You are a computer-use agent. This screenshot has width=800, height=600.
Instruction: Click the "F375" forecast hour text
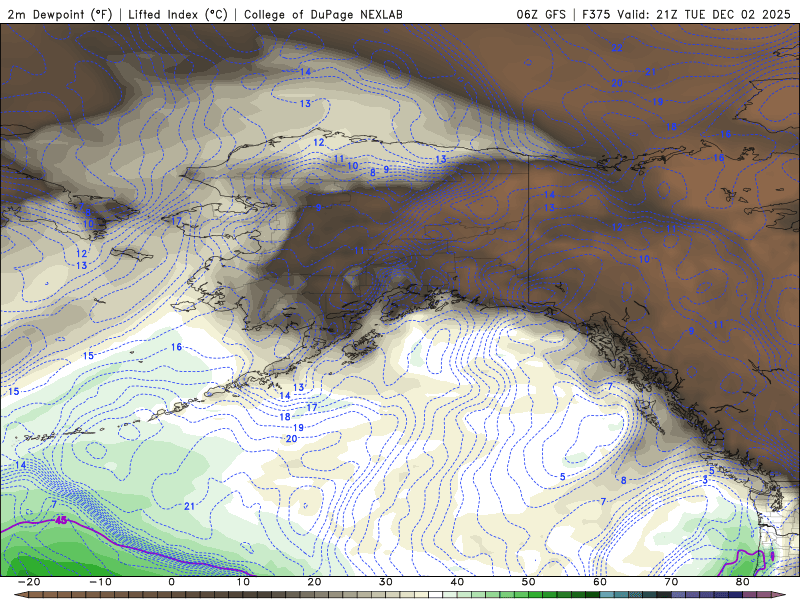coord(596,14)
